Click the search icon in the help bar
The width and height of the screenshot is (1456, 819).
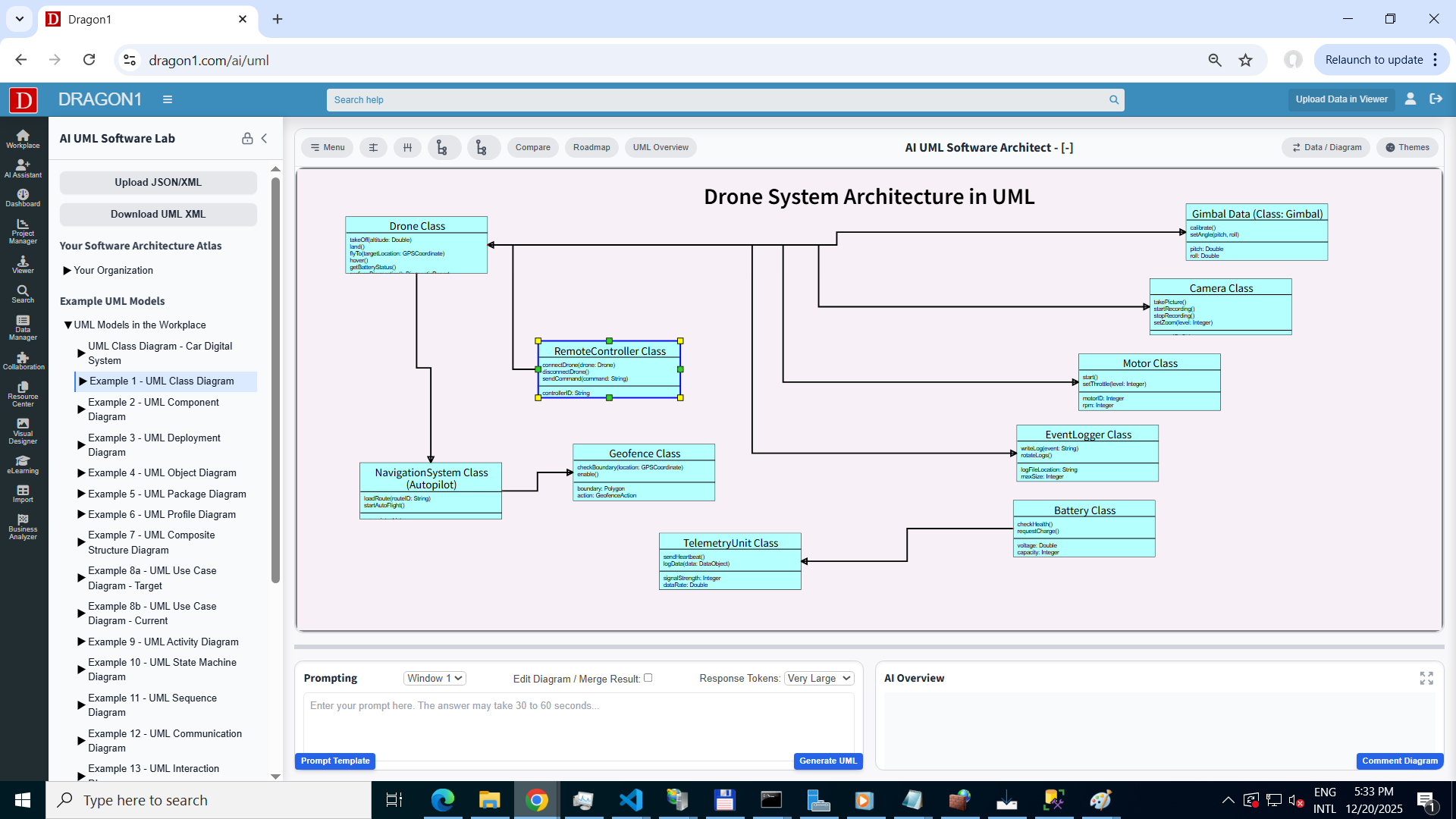coord(1113,99)
